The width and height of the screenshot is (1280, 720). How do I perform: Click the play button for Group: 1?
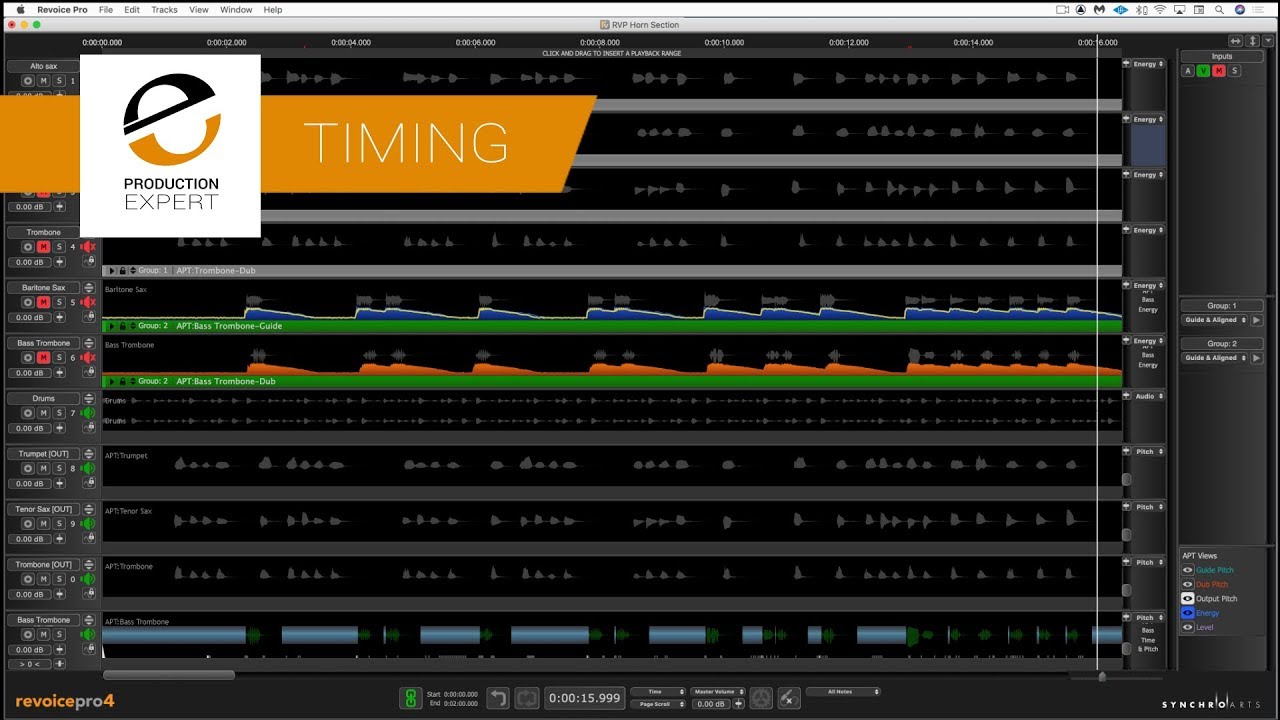tap(1257, 320)
